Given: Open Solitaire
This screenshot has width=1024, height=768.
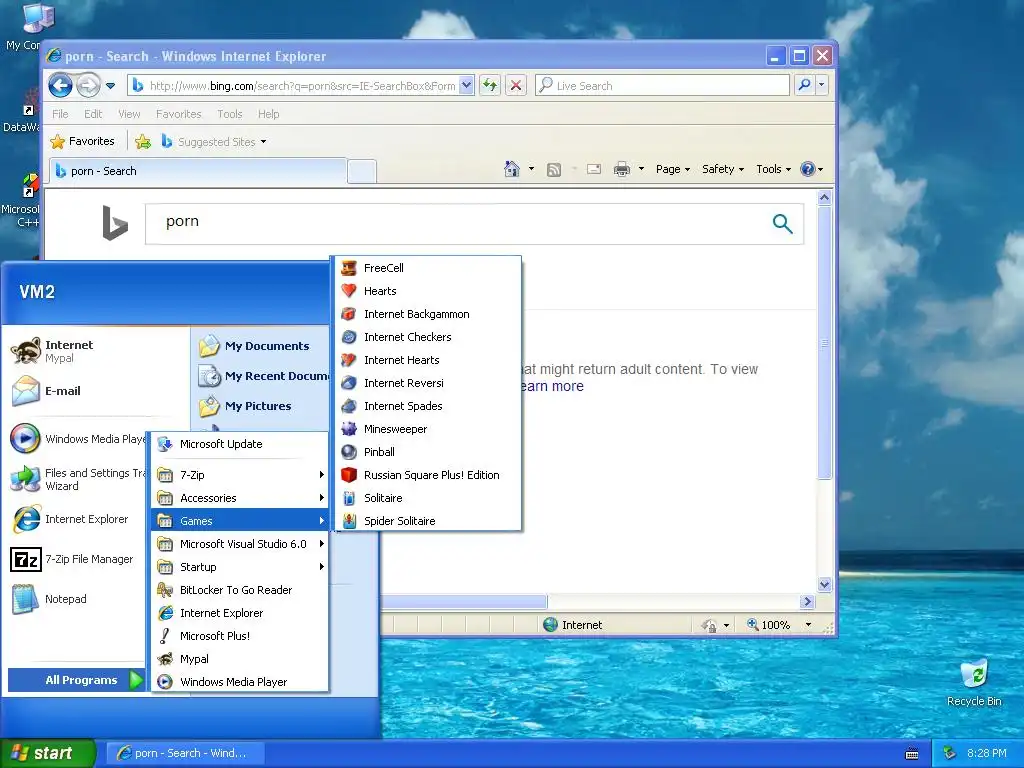Looking at the screenshot, I should [x=428, y=498].
